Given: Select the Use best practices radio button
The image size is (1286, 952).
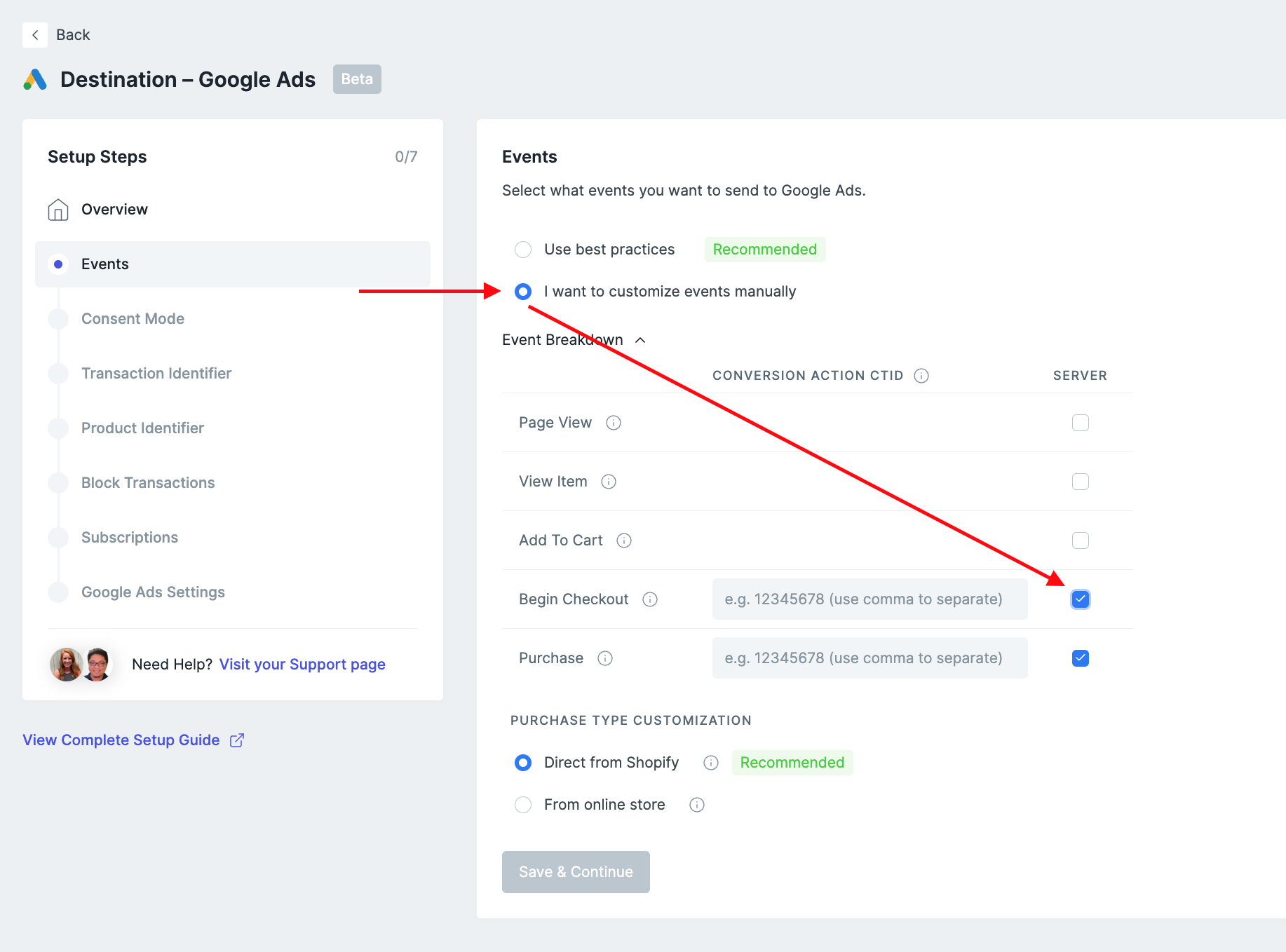Looking at the screenshot, I should (x=523, y=250).
